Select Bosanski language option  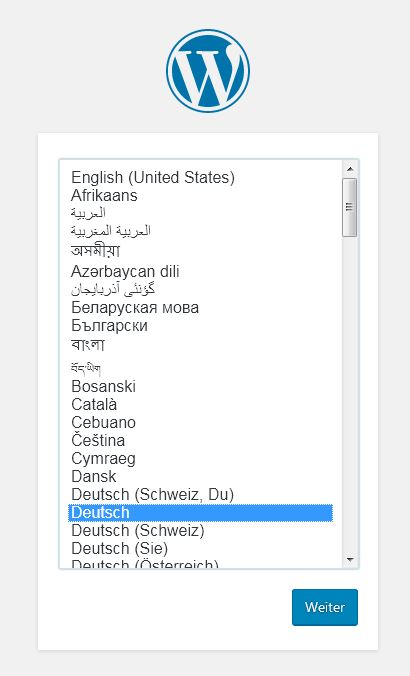103,386
